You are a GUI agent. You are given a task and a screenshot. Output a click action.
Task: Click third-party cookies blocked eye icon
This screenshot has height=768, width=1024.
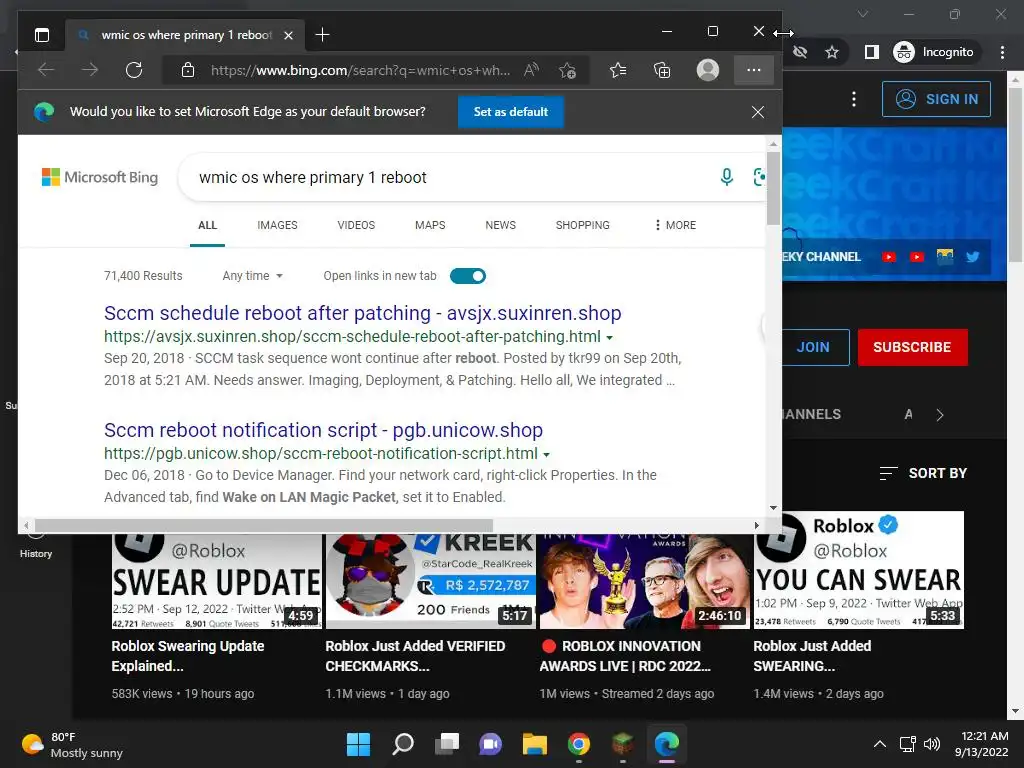[x=799, y=52]
